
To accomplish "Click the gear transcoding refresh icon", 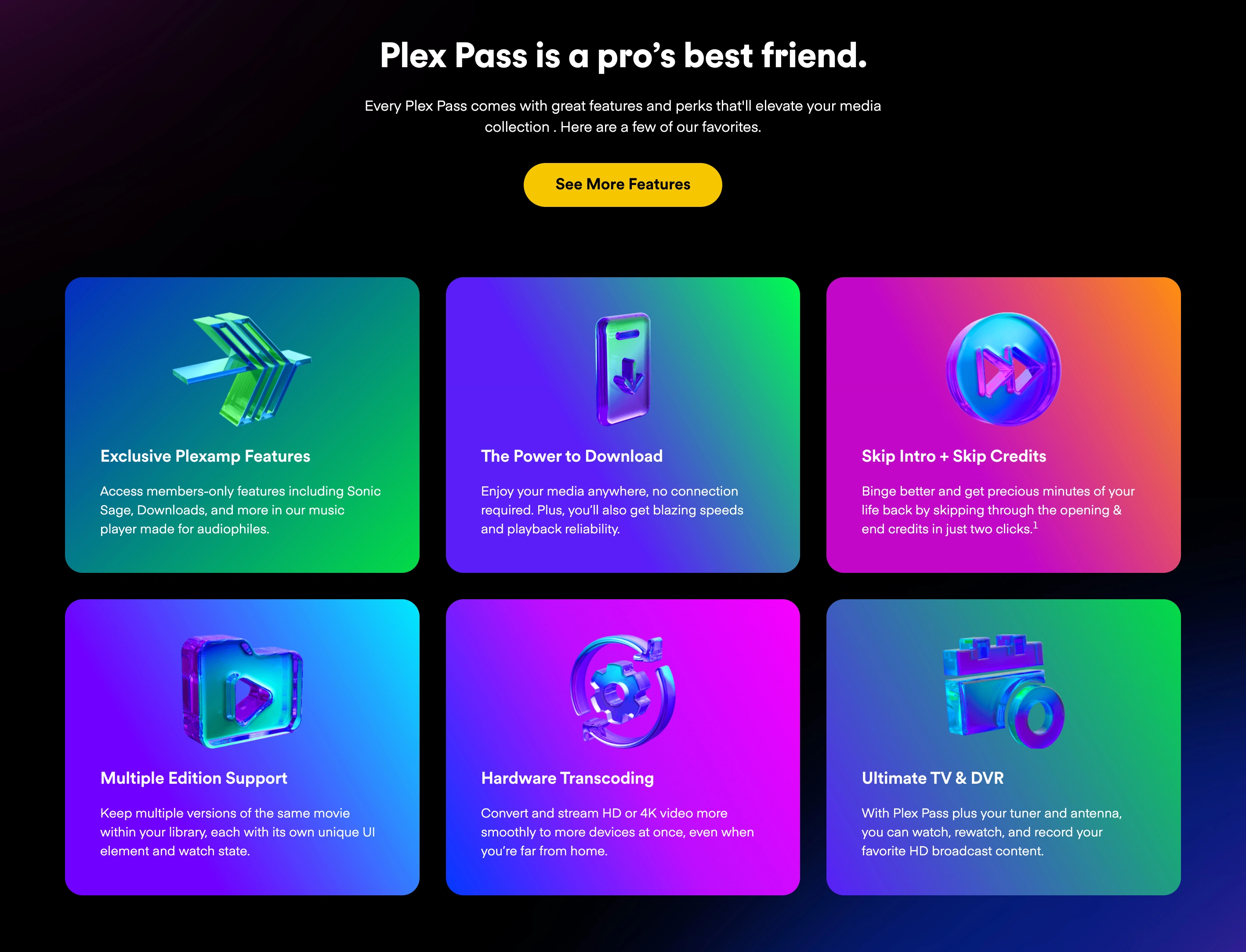I will point(623,691).
